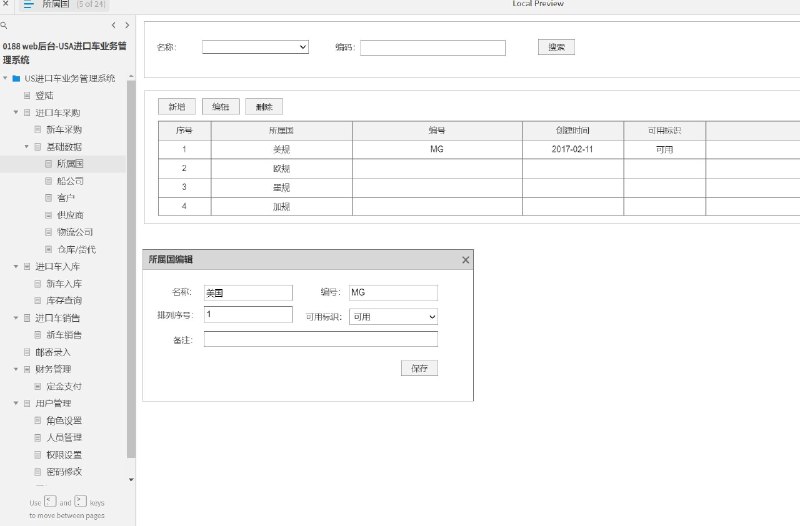Open the 名称 dropdown in search bar
800x526 pixels.
tap(255, 47)
